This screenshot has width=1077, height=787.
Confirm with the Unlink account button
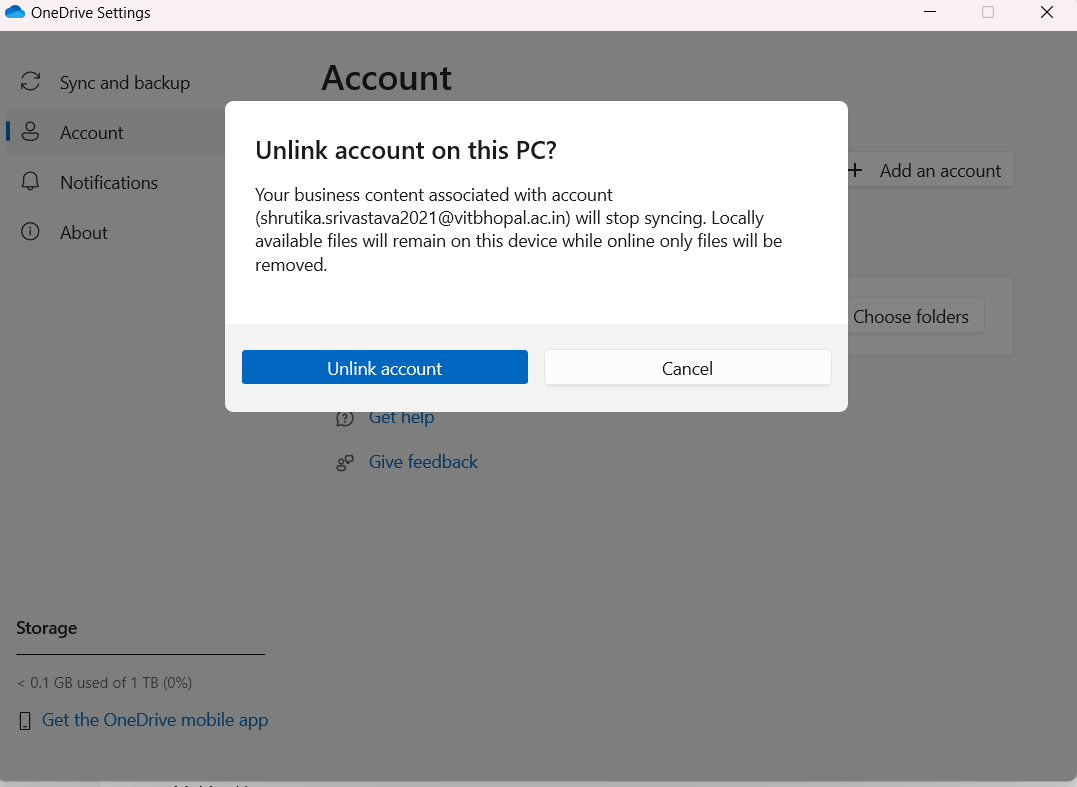(x=384, y=368)
